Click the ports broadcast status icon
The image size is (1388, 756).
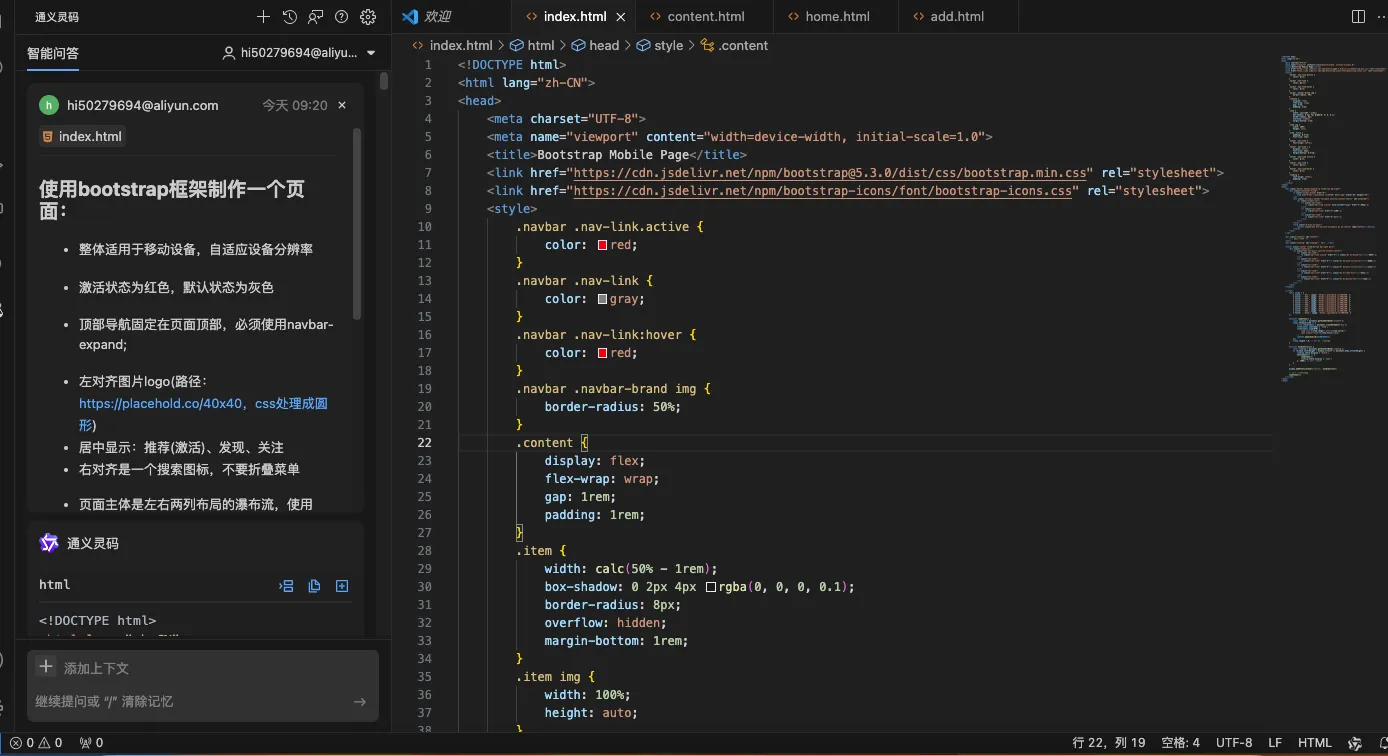(92, 743)
